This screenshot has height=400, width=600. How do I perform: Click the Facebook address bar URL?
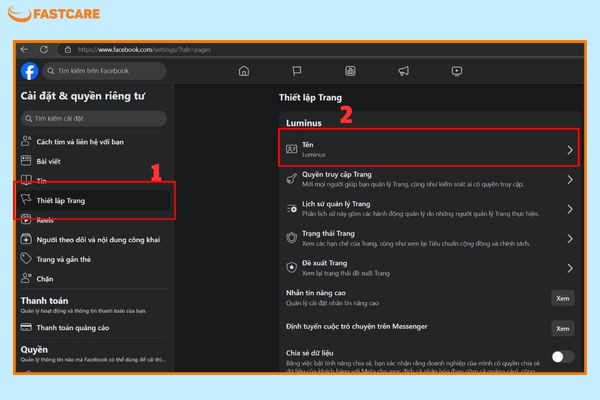click(x=144, y=50)
